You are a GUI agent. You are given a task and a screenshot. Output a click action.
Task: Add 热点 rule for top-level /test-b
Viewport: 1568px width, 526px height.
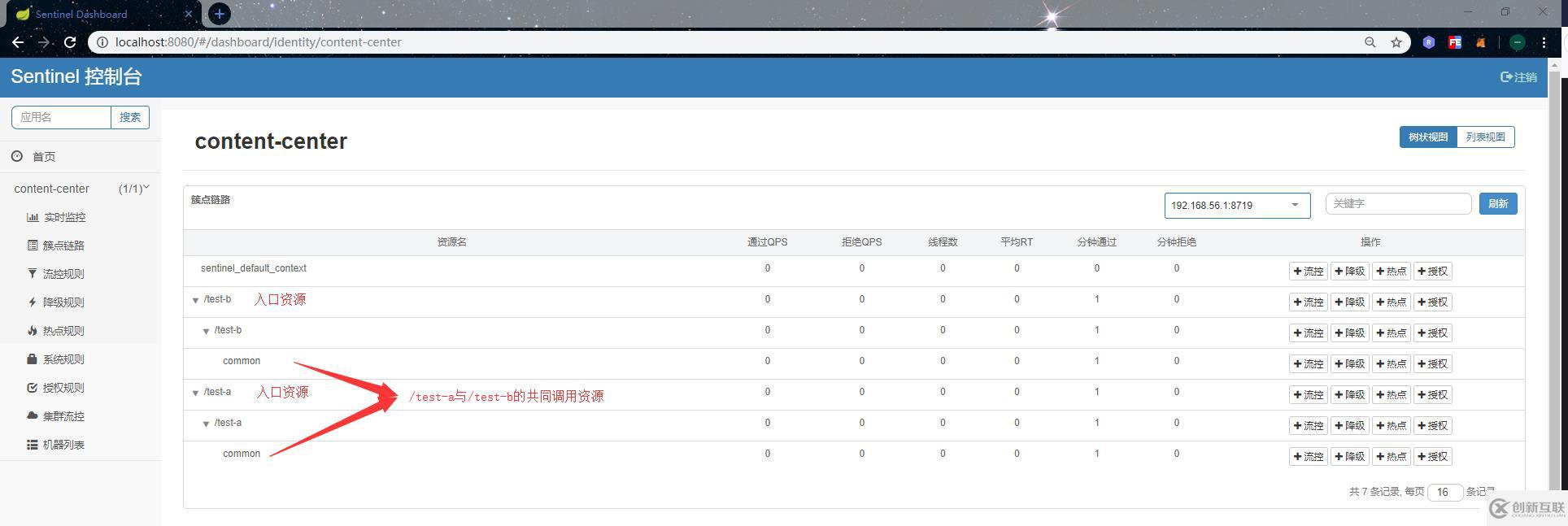pyautogui.click(x=1392, y=302)
